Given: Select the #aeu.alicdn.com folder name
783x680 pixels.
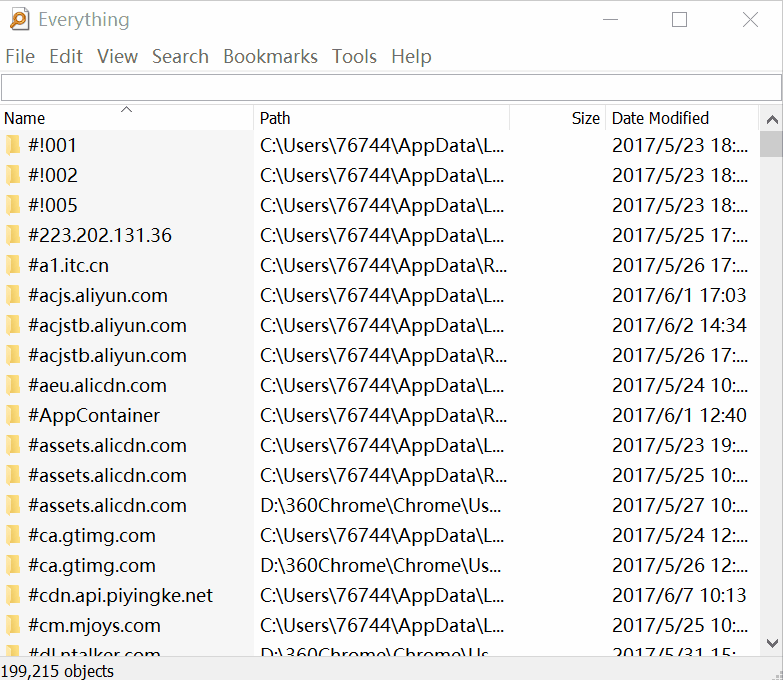Looking at the screenshot, I should point(97,385).
